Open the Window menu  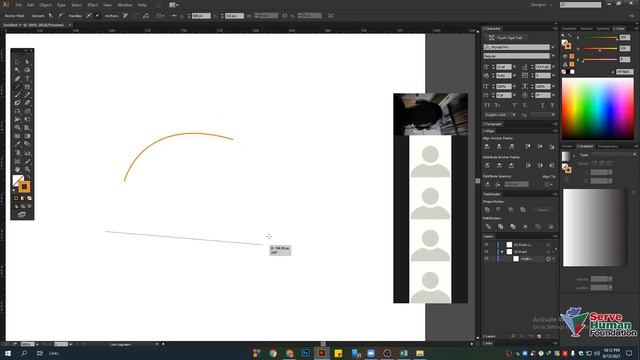point(124,5)
